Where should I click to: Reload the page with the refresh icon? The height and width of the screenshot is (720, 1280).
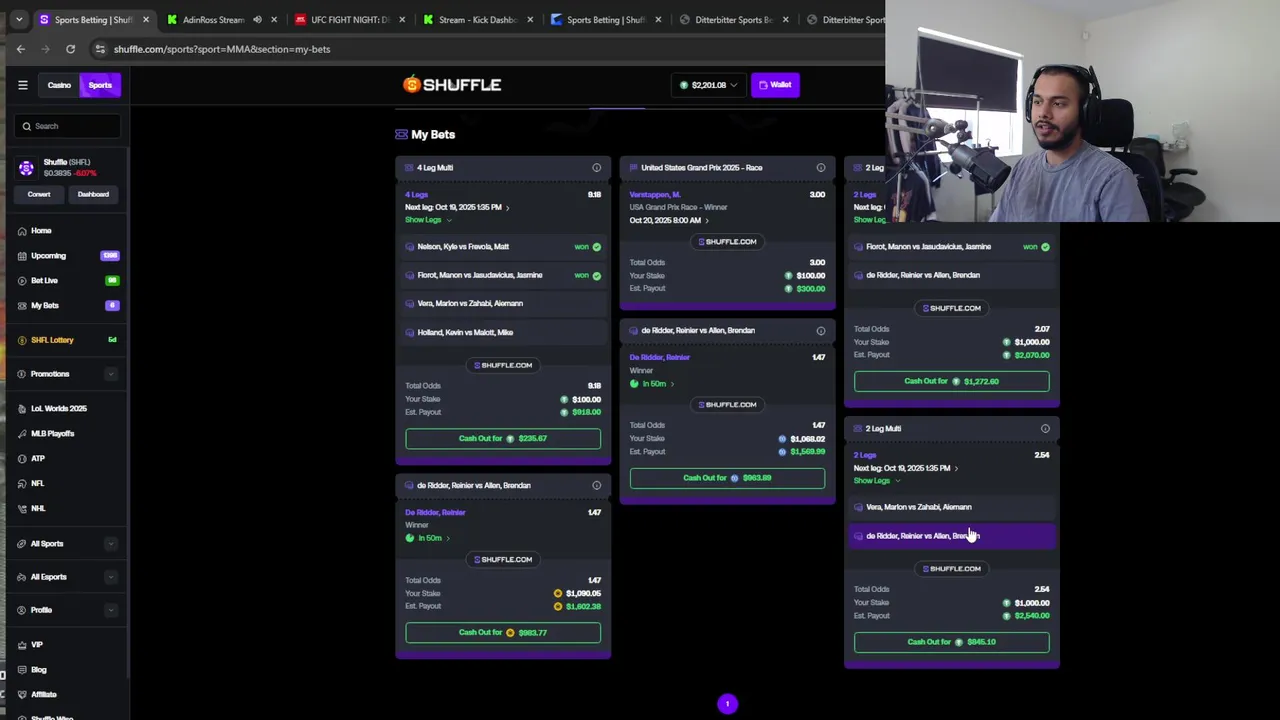tap(70, 49)
